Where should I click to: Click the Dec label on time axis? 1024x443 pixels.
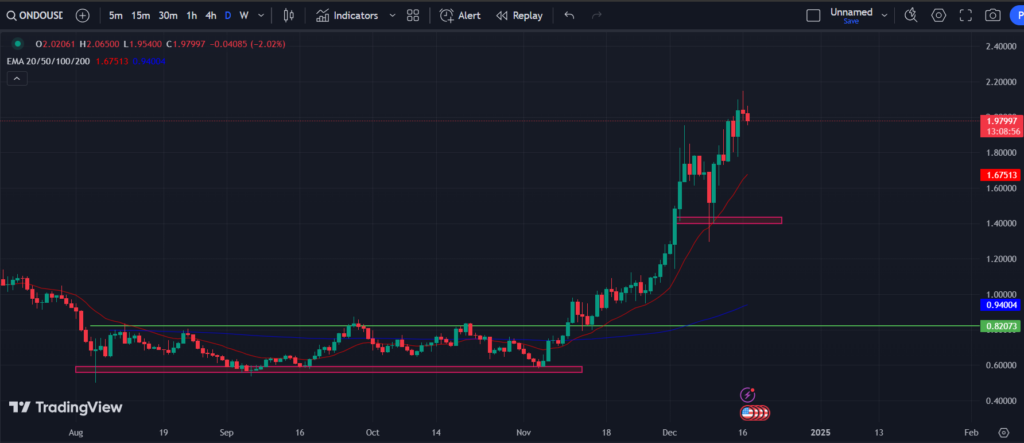click(x=671, y=432)
